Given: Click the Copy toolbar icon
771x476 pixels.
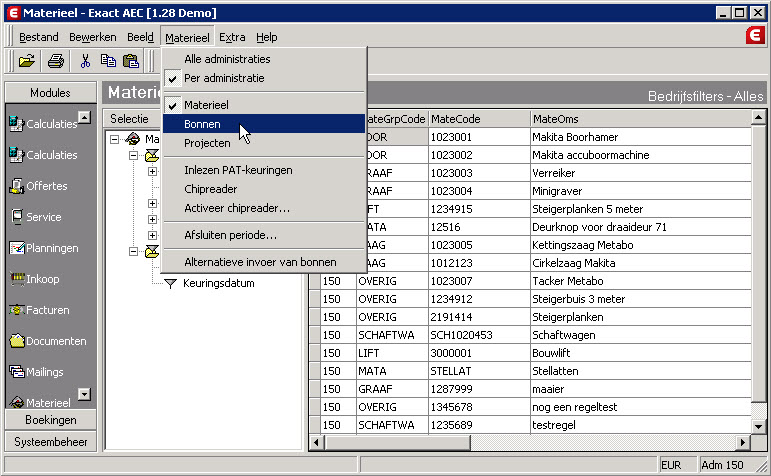Looking at the screenshot, I should [108, 61].
